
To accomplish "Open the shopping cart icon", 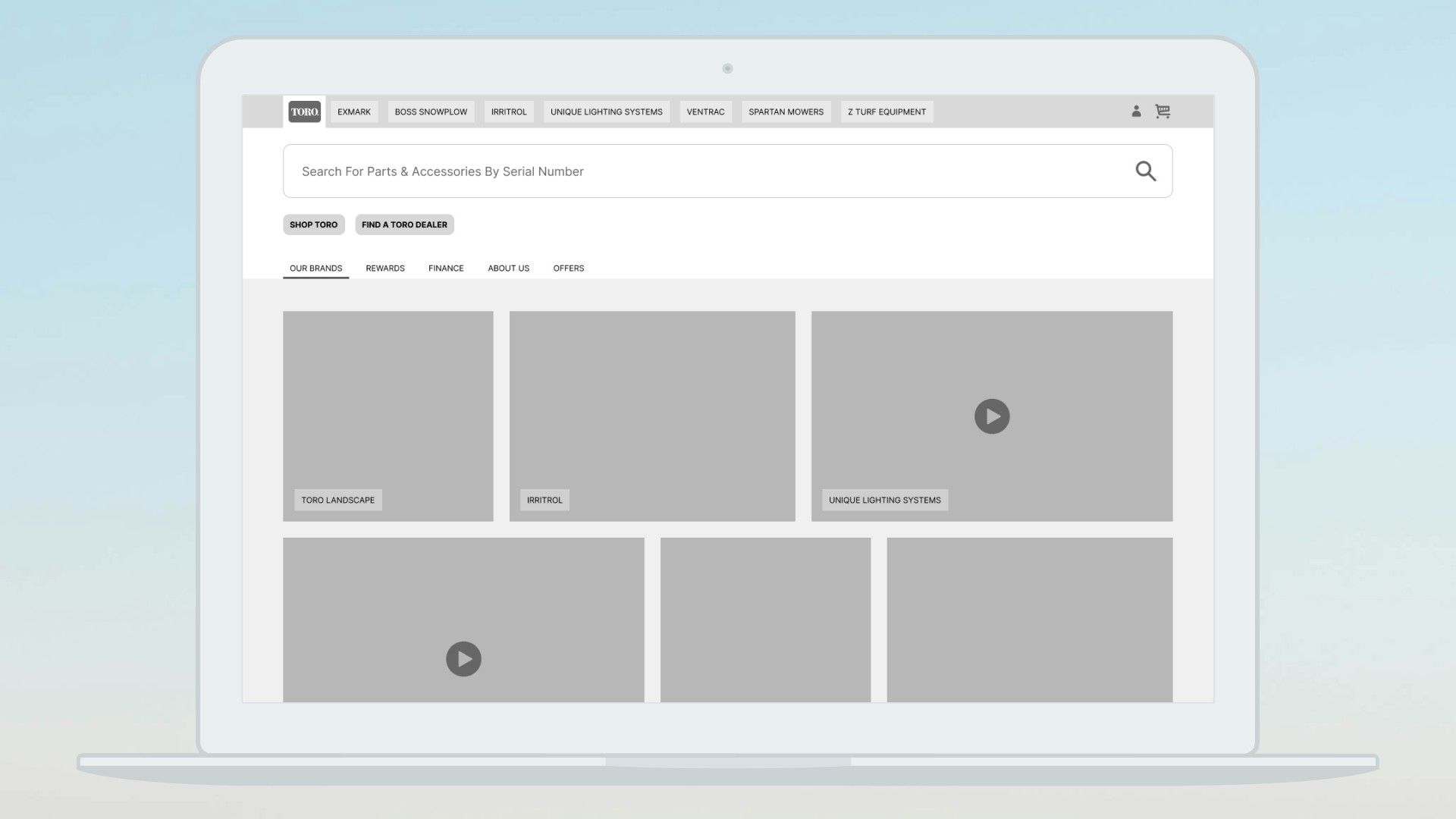I will point(1163,111).
